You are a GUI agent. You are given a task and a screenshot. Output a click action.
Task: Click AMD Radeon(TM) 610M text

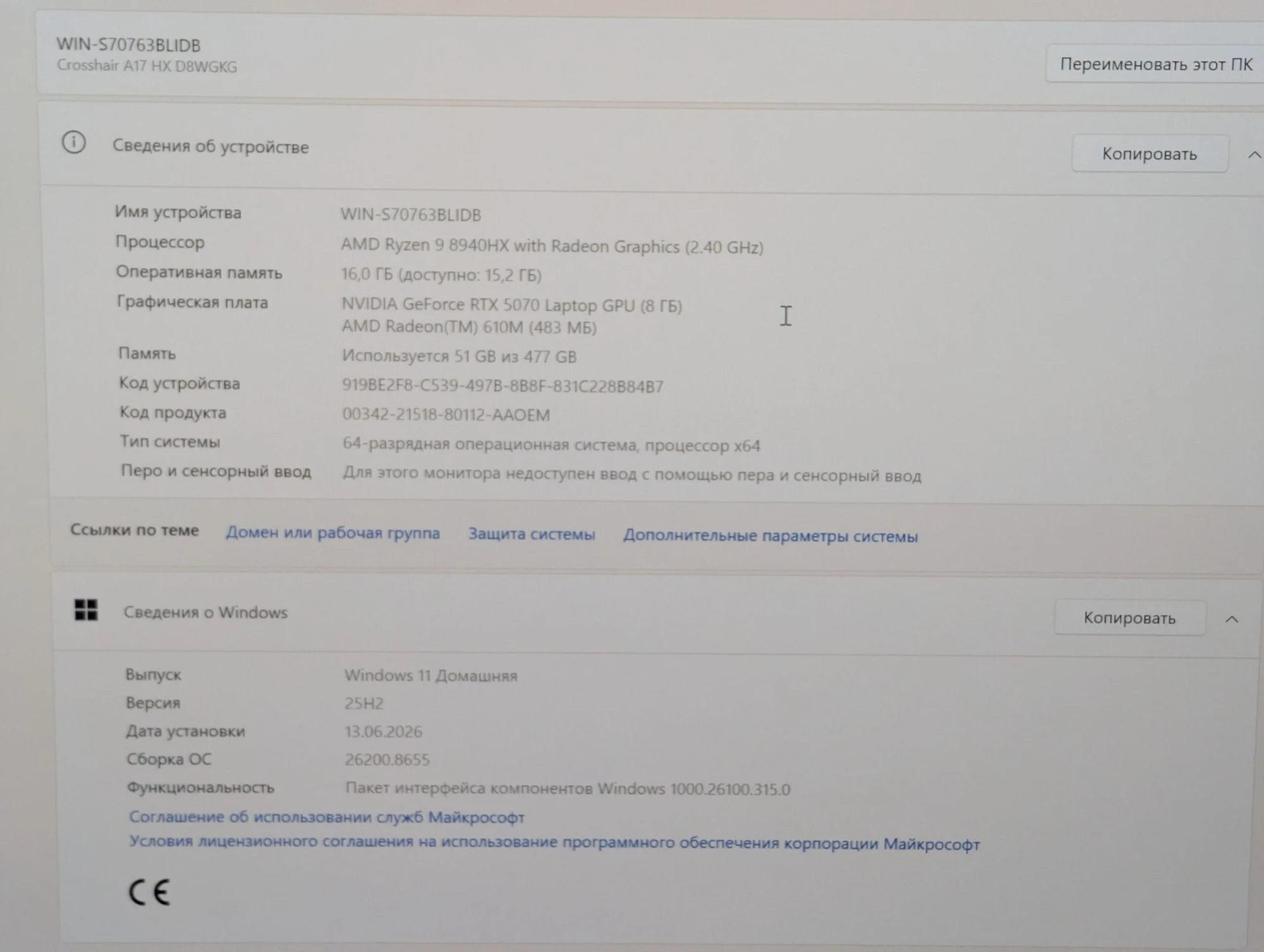pos(469,327)
